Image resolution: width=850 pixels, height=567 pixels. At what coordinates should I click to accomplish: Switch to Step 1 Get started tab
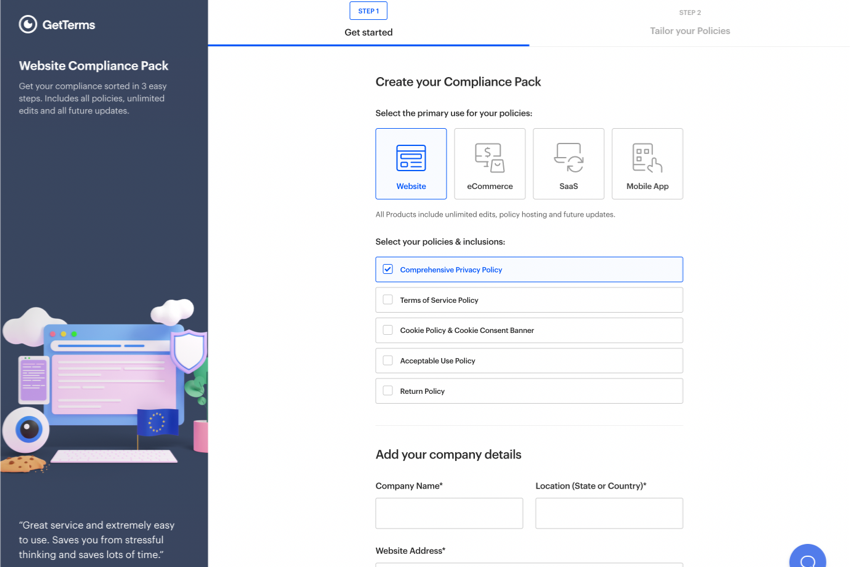tap(368, 32)
